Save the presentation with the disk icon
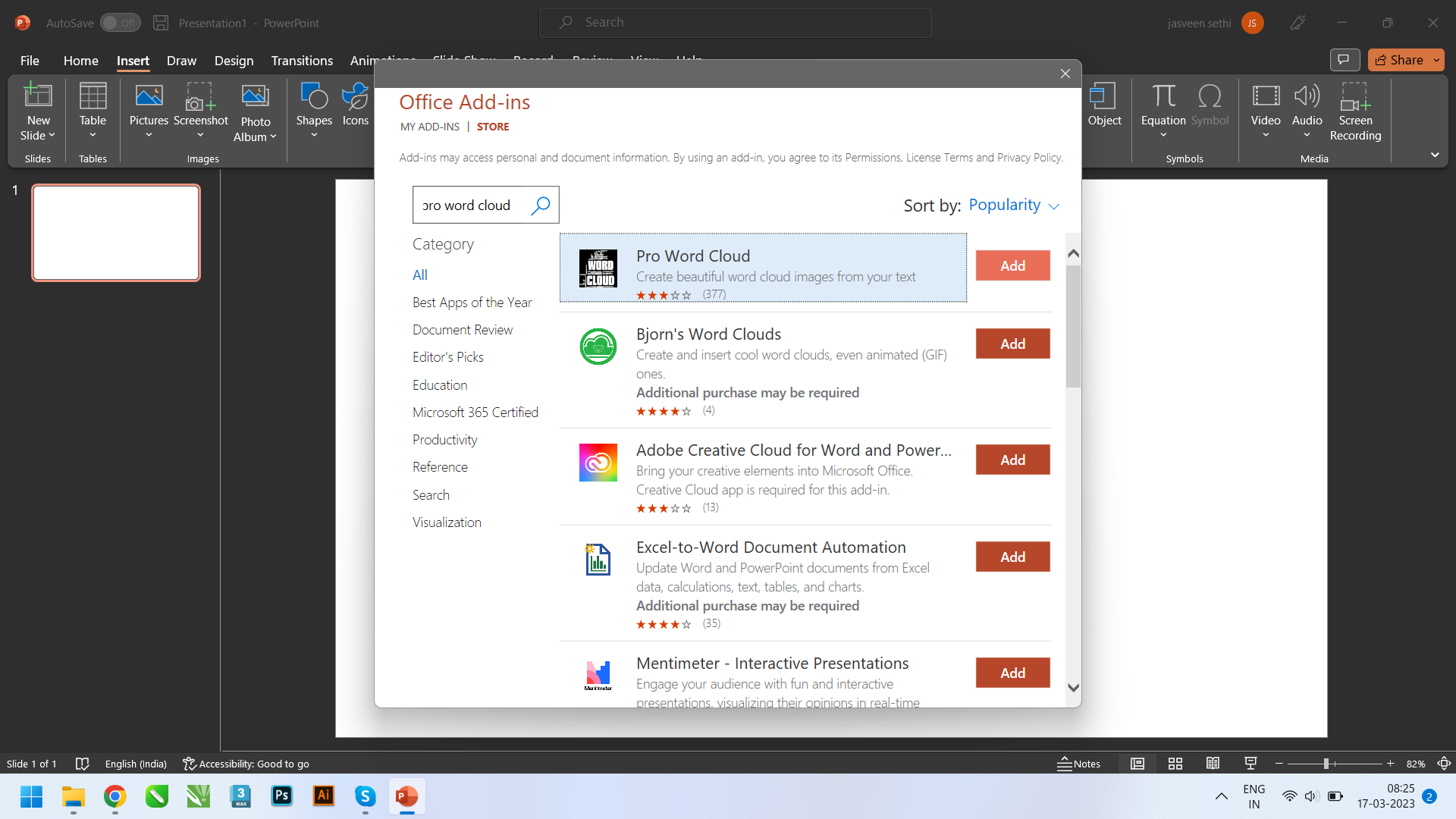This screenshot has width=1456, height=819. (161, 23)
